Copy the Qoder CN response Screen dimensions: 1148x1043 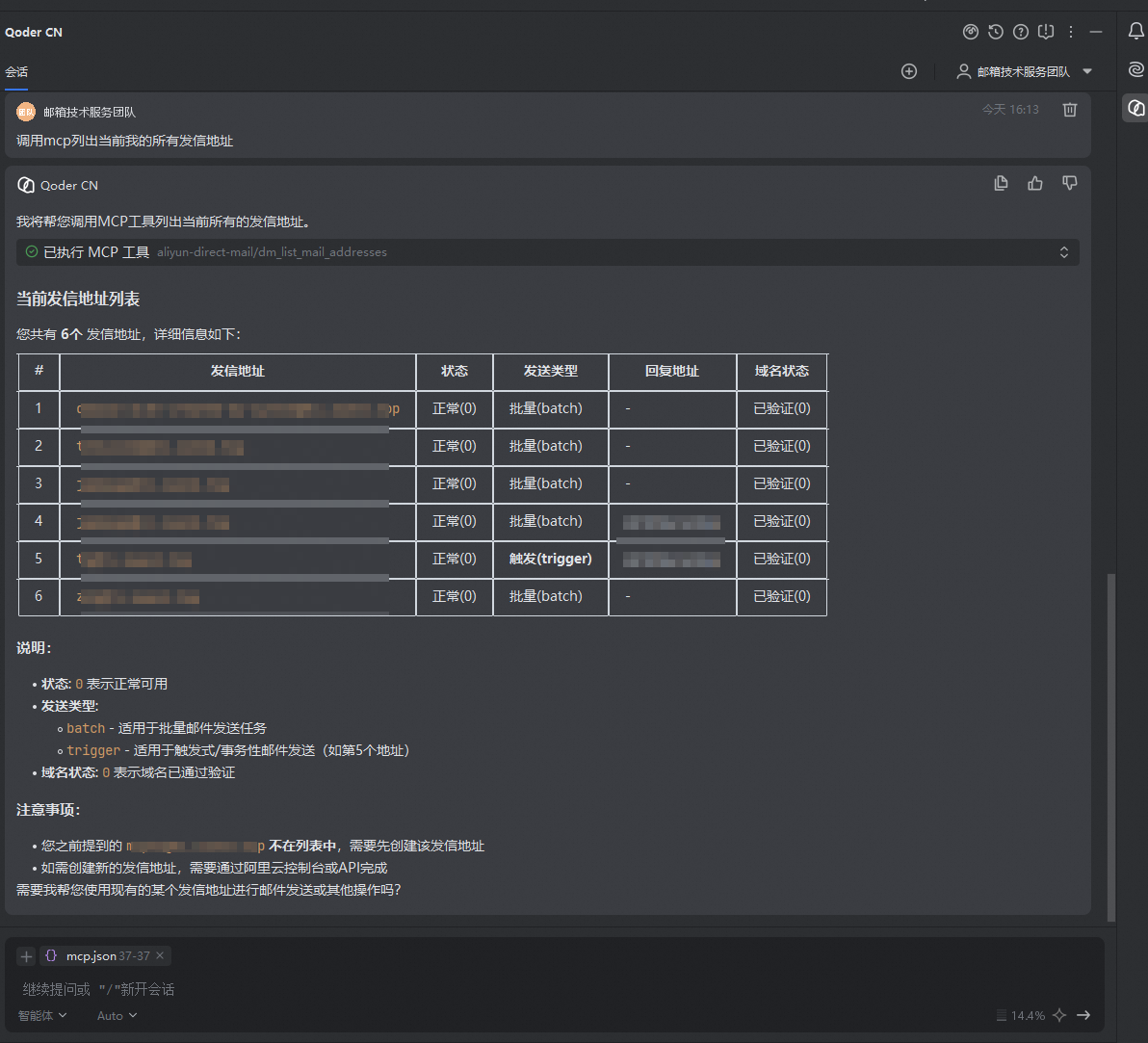pos(1001,183)
